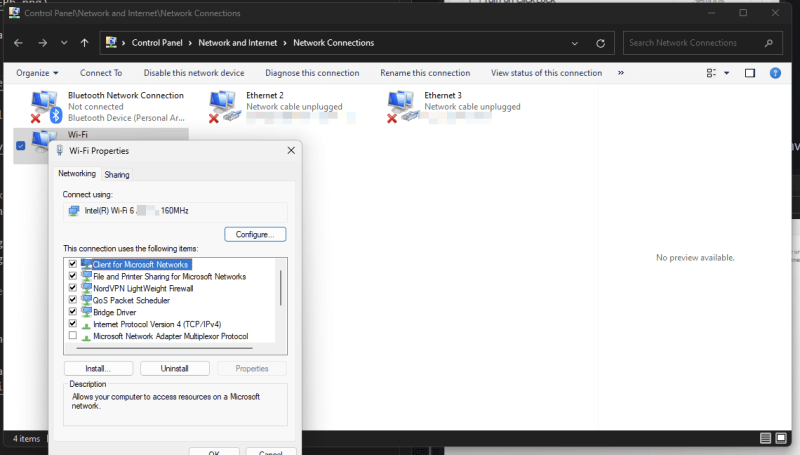This screenshot has height=455, width=800.
Task: Close the Wi-Fi Properties dialog
Action: (291, 150)
